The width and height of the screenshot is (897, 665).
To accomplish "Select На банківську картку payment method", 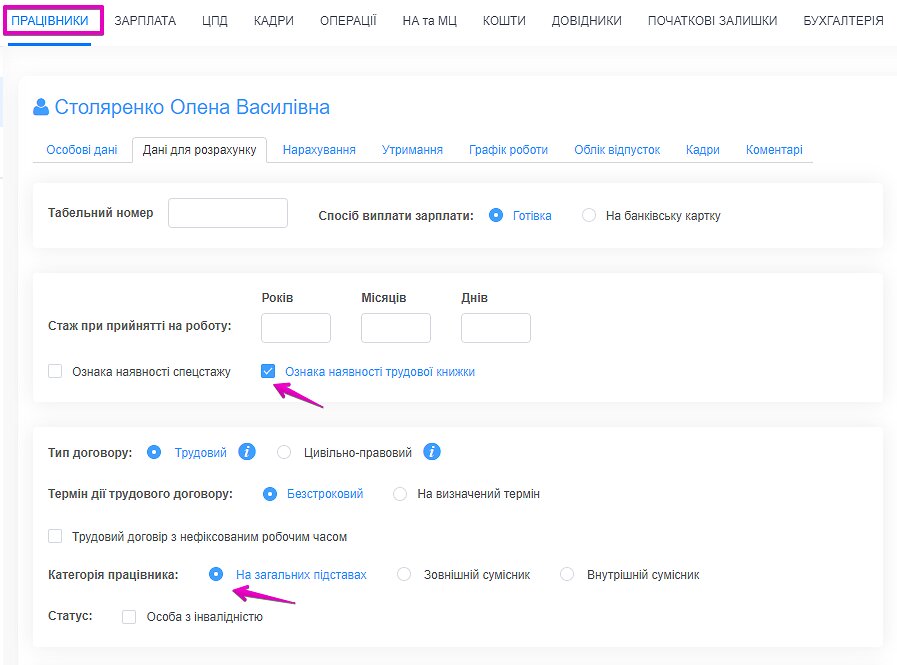I will (x=589, y=215).
